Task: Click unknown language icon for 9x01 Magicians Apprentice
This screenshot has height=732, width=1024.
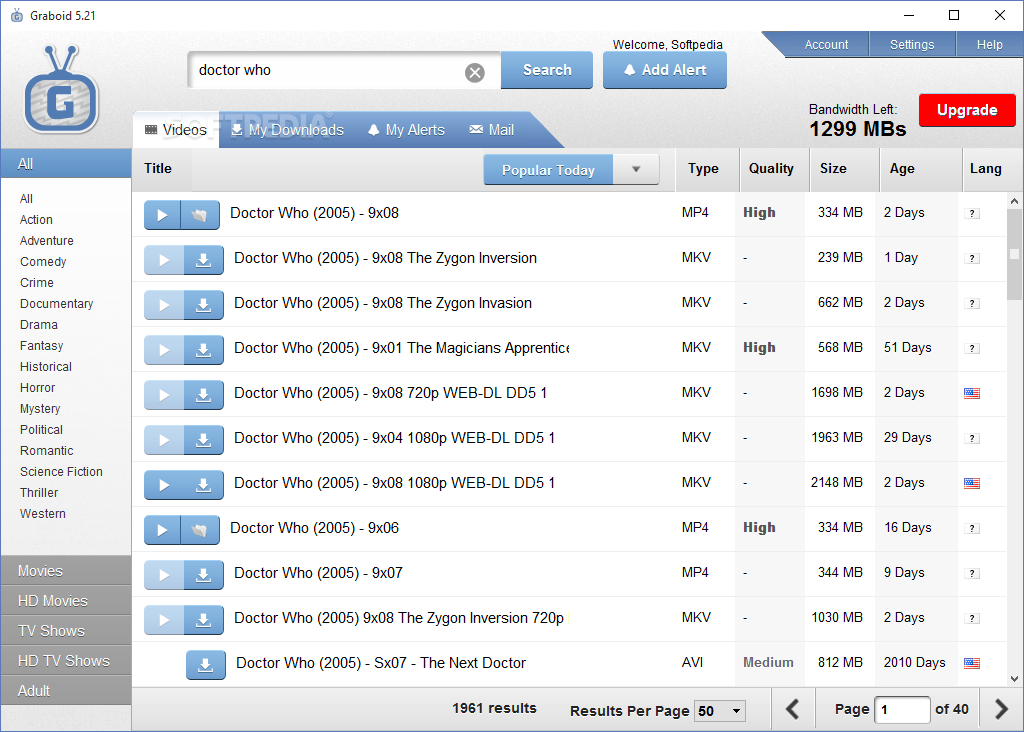Action: [972, 349]
